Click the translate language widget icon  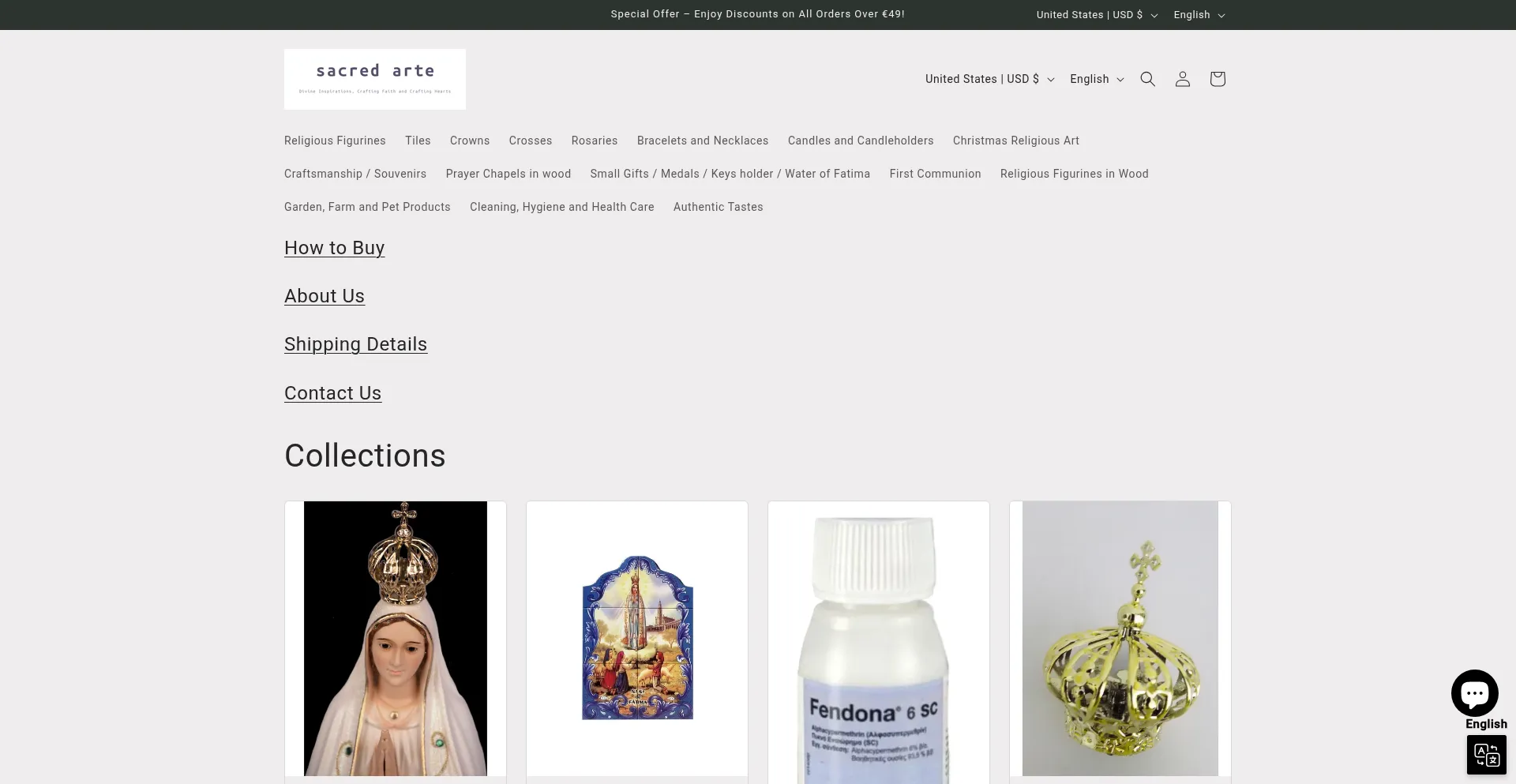(x=1486, y=755)
